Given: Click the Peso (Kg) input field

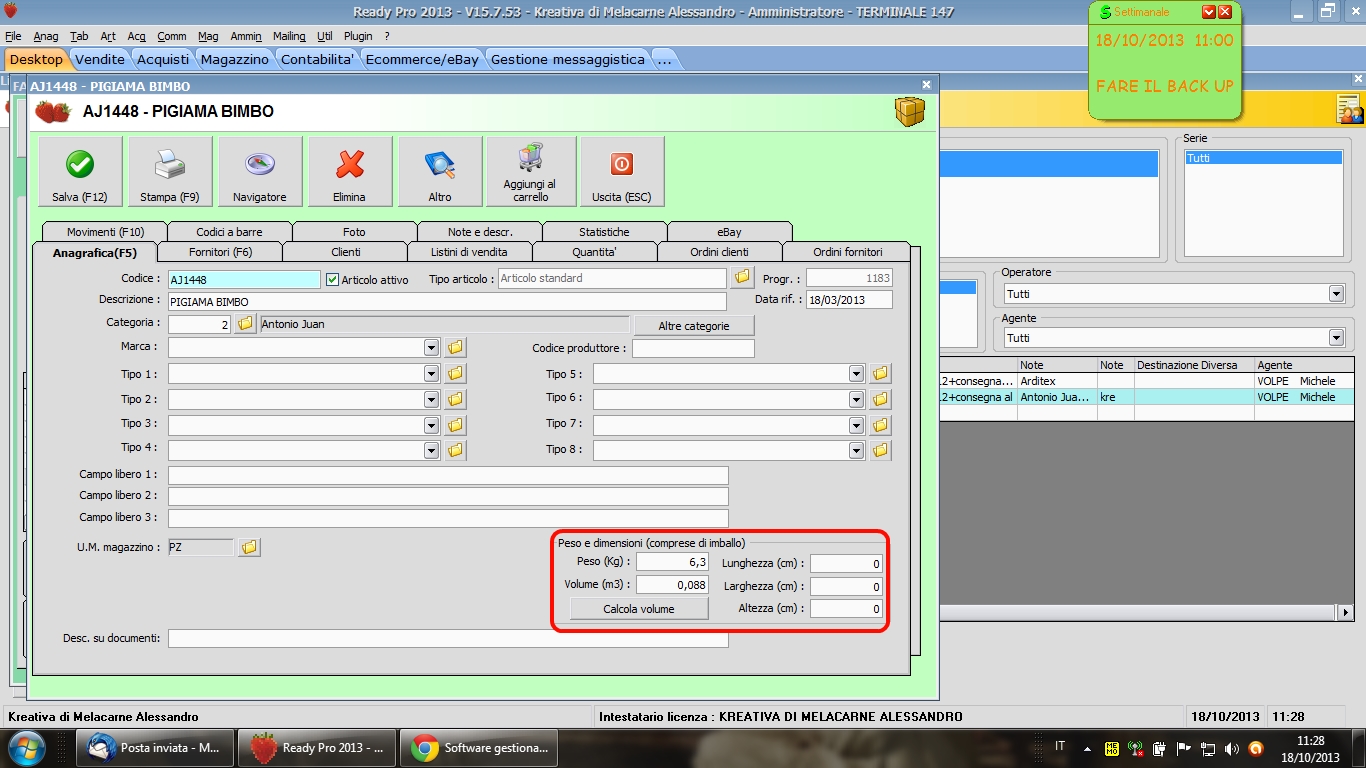Looking at the screenshot, I should (672, 563).
